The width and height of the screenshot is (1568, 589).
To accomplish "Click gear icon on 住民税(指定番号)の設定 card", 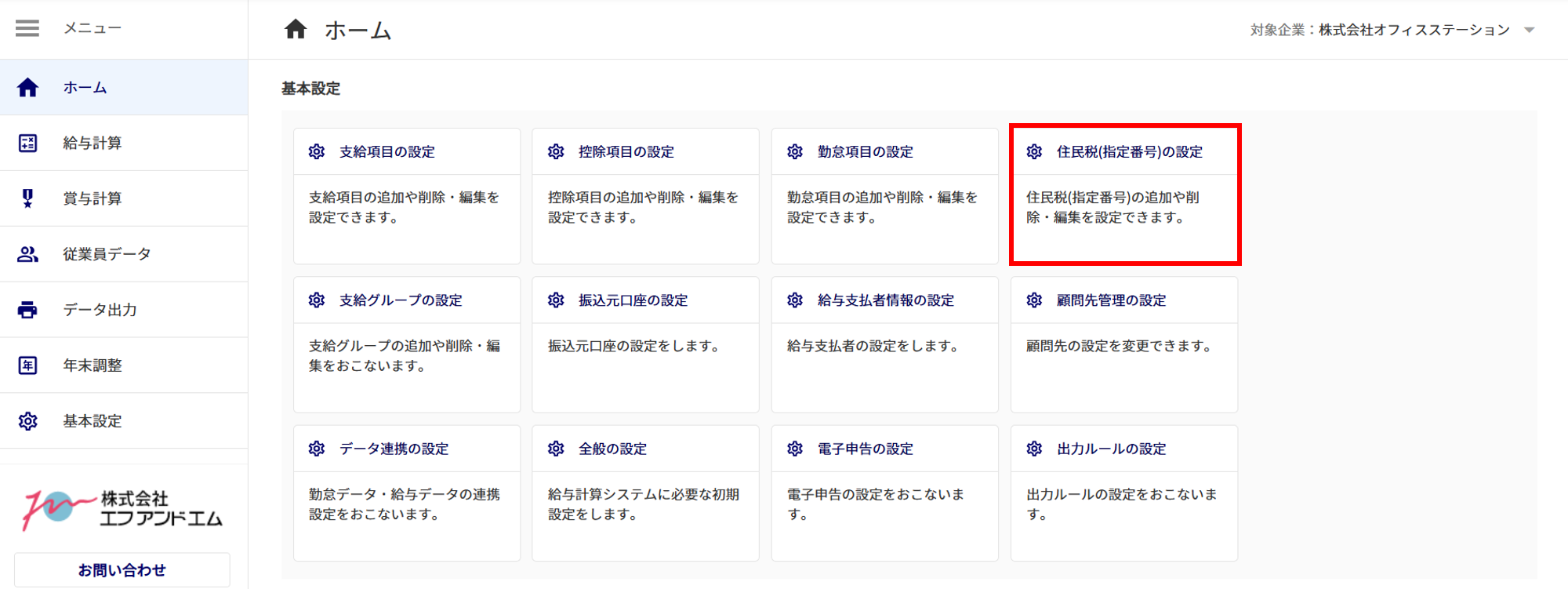I will coord(1034,151).
